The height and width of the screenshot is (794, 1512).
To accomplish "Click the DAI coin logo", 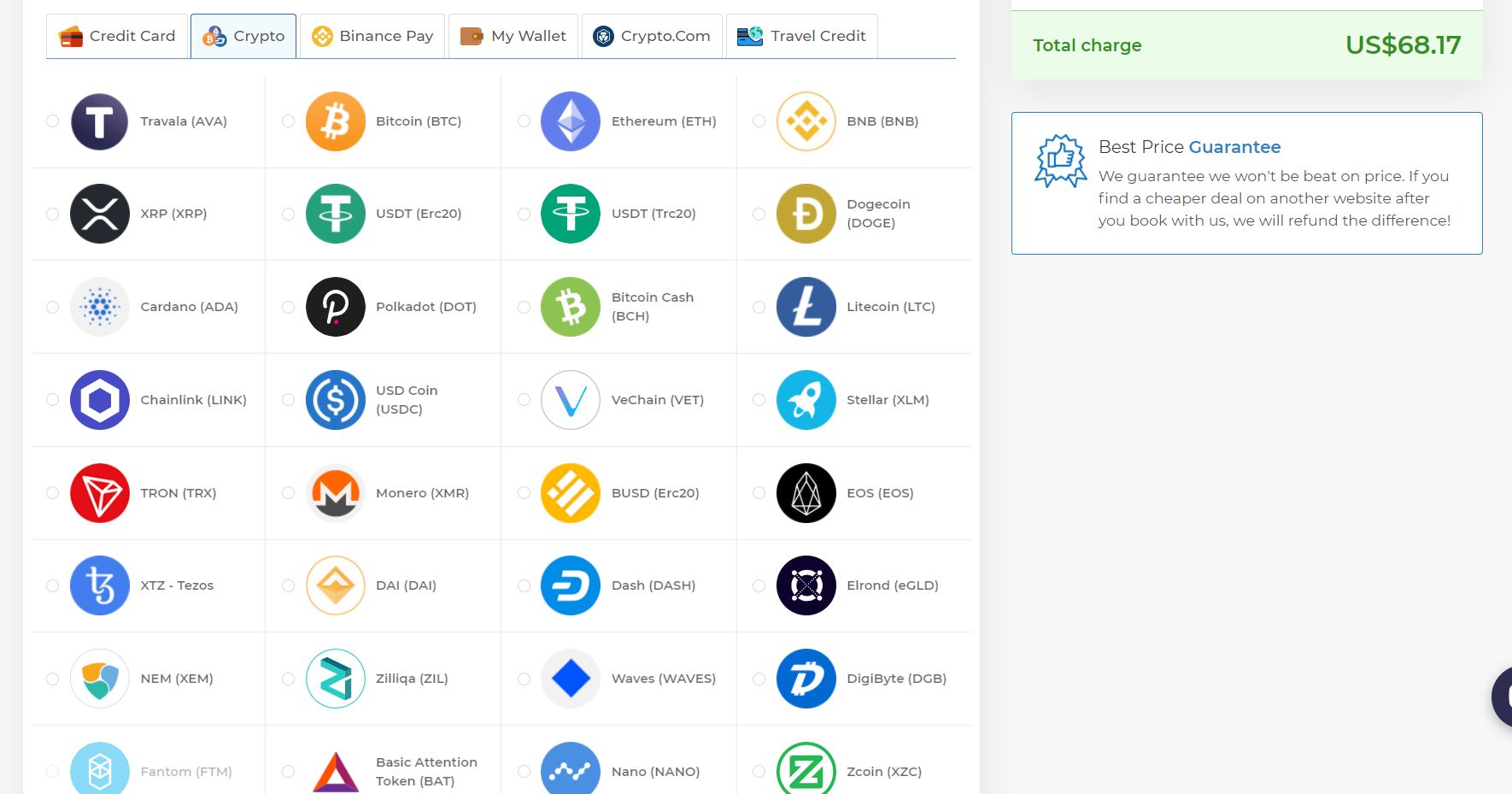I will pos(336,585).
